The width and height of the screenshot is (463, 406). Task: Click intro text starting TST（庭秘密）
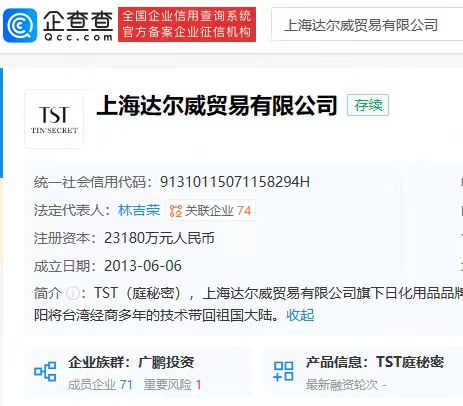point(248,304)
